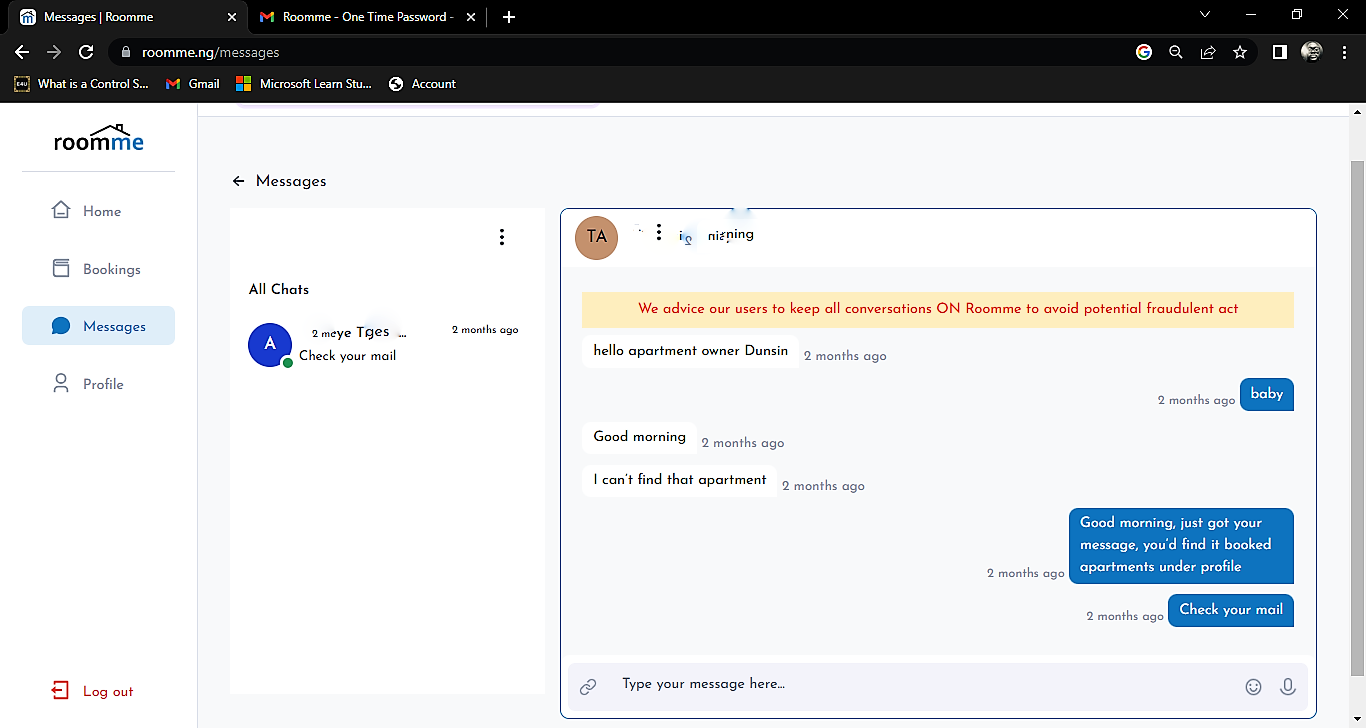This screenshot has width=1366, height=728.
Task: Click the 'I can't find that apartment' message
Action: click(x=679, y=480)
